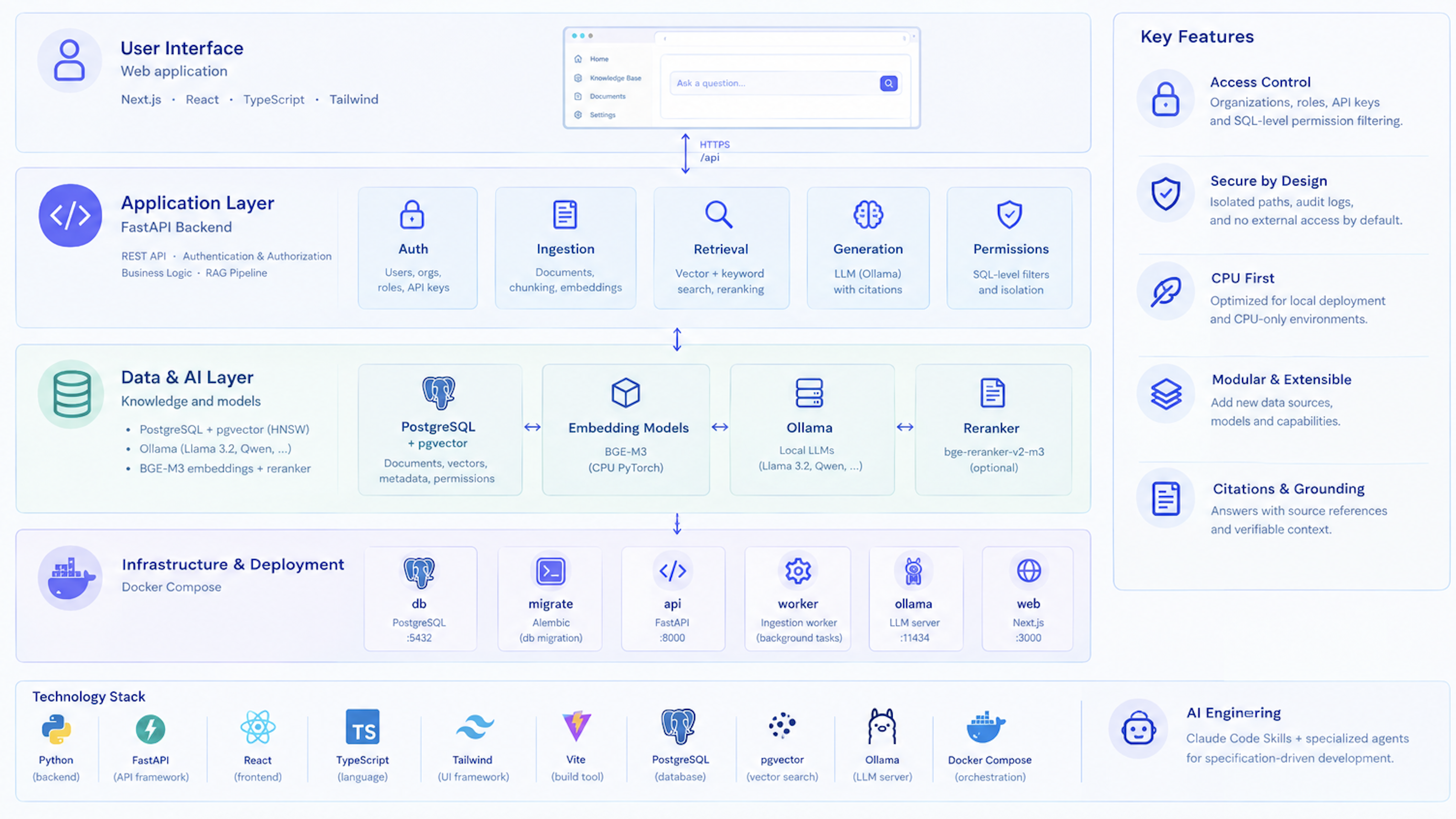Image resolution: width=1456 pixels, height=819 pixels.
Task: Click the AI Engineering robot icon
Action: point(1138,729)
